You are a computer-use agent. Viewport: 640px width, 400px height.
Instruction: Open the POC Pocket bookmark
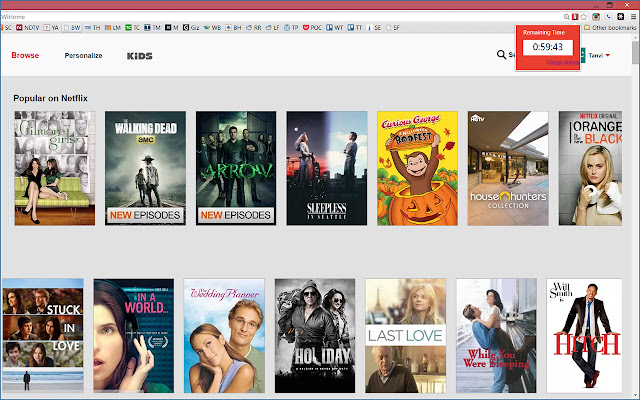tap(312, 28)
